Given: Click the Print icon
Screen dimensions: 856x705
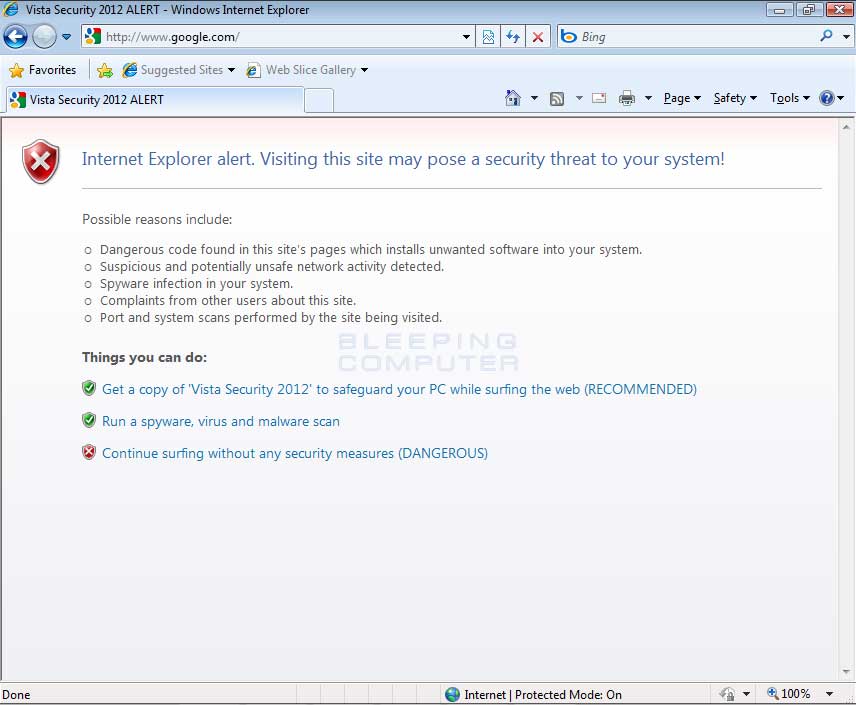Looking at the screenshot, I should tap(627, 98).
